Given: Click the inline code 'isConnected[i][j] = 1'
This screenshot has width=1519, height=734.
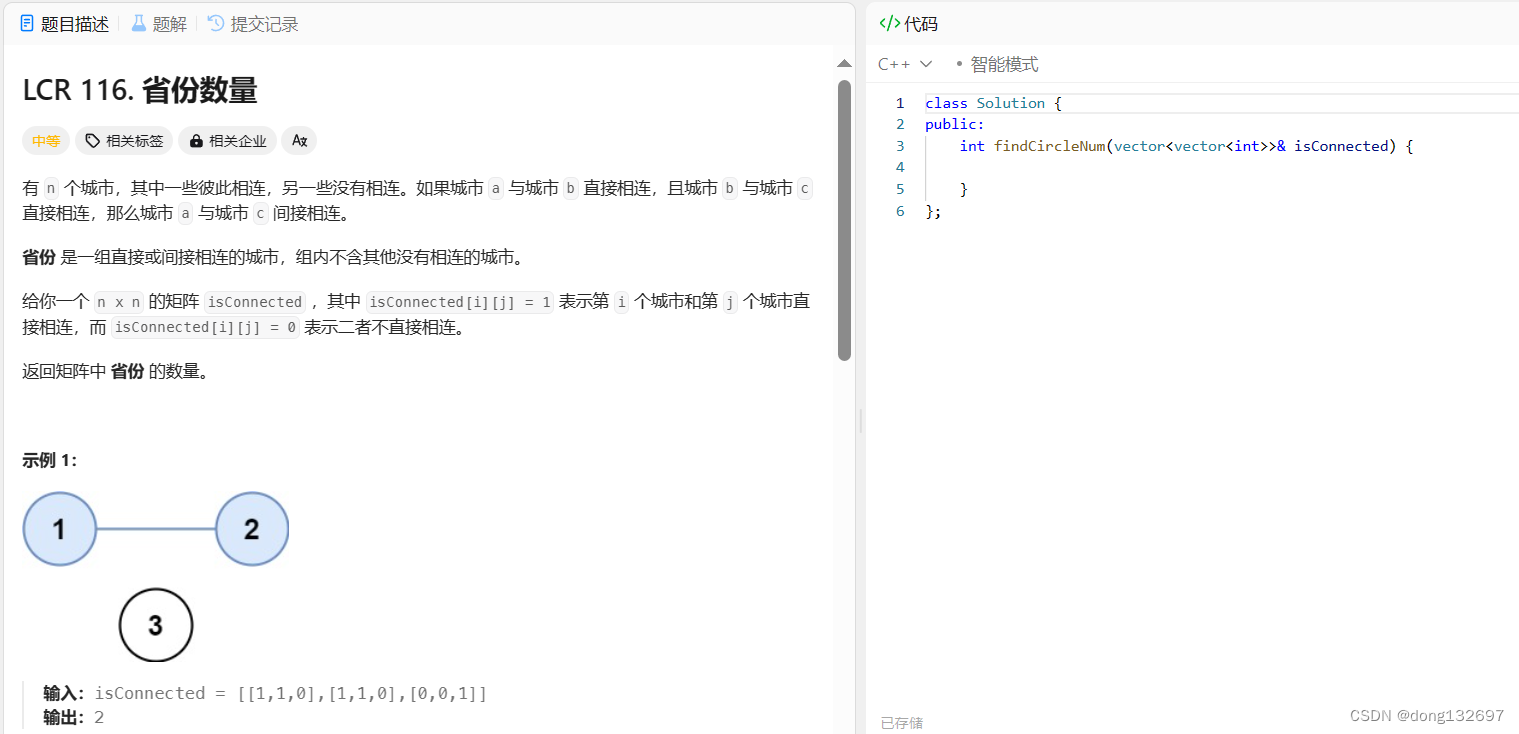Looking at the screenshot, I should click(x=460, y=302).
